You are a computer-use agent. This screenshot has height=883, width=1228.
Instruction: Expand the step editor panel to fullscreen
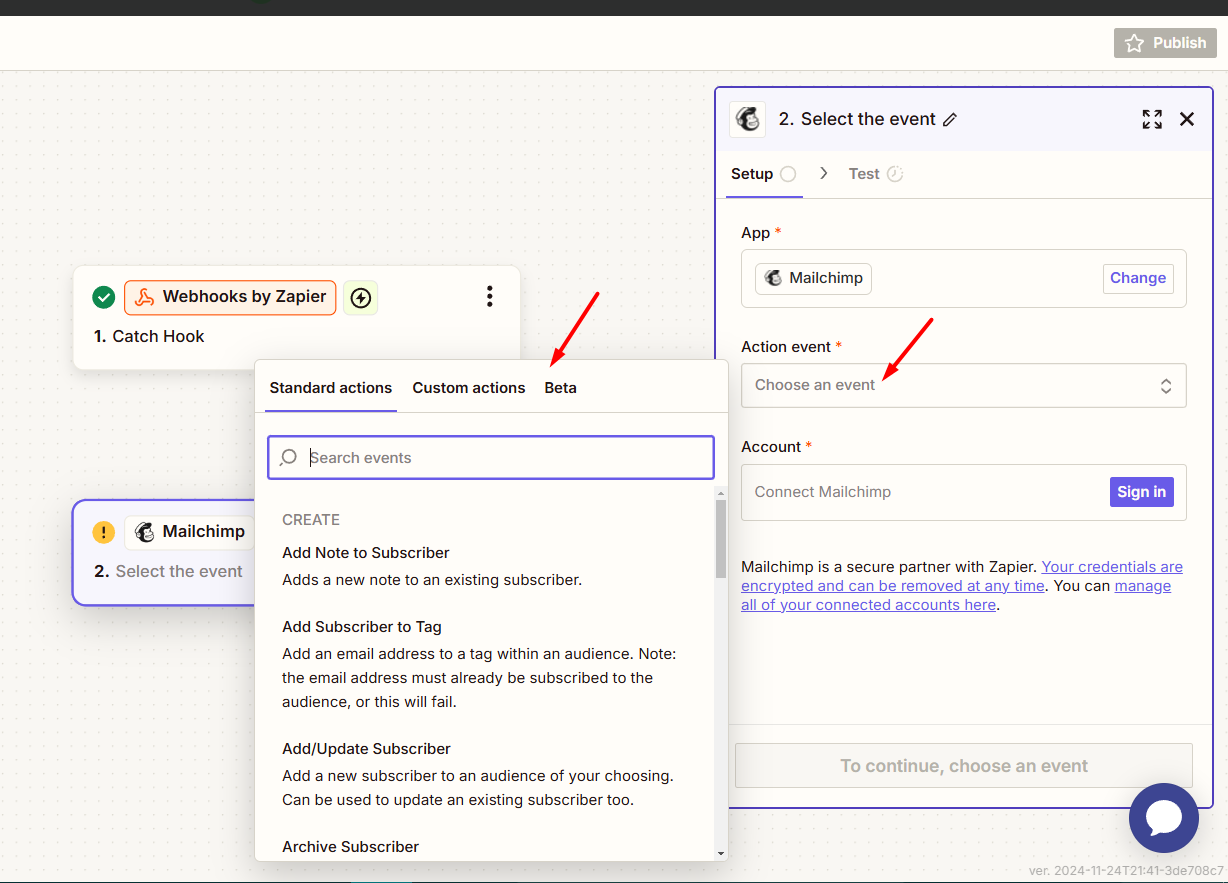pyautogui.click(x=1152, y=119)
